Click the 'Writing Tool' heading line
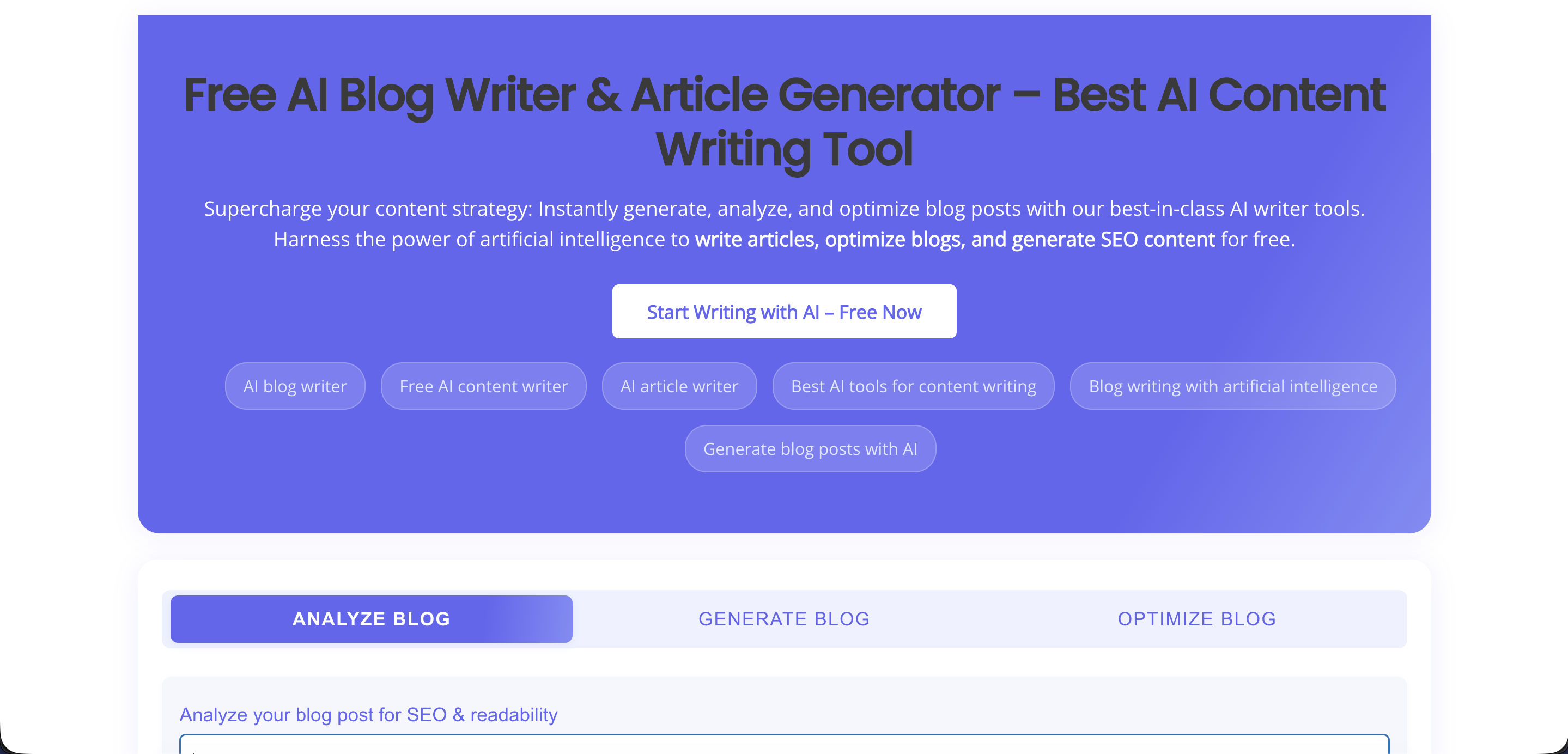The image size is (1568, 754). click(784, 150)
